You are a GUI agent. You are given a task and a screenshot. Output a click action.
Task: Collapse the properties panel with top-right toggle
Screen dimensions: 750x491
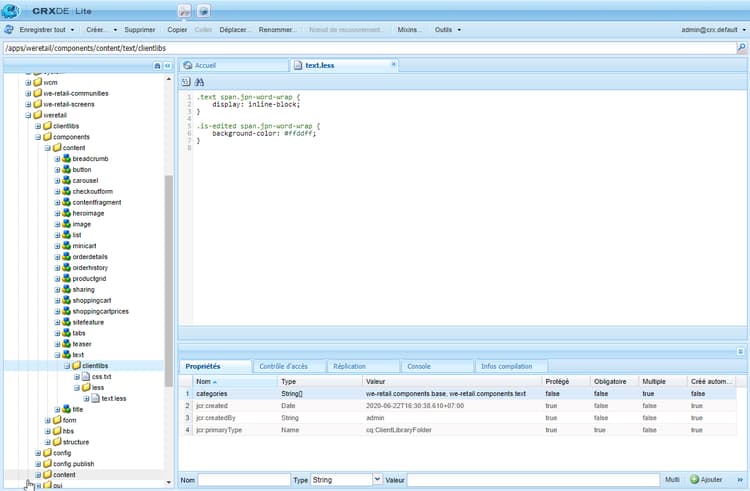[x=740, y=352]
